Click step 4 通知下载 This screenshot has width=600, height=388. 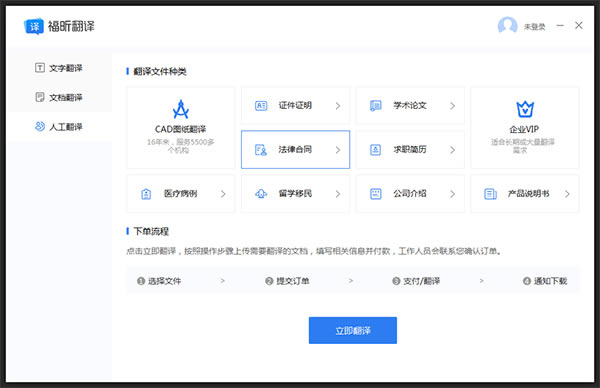coord(545,281)
